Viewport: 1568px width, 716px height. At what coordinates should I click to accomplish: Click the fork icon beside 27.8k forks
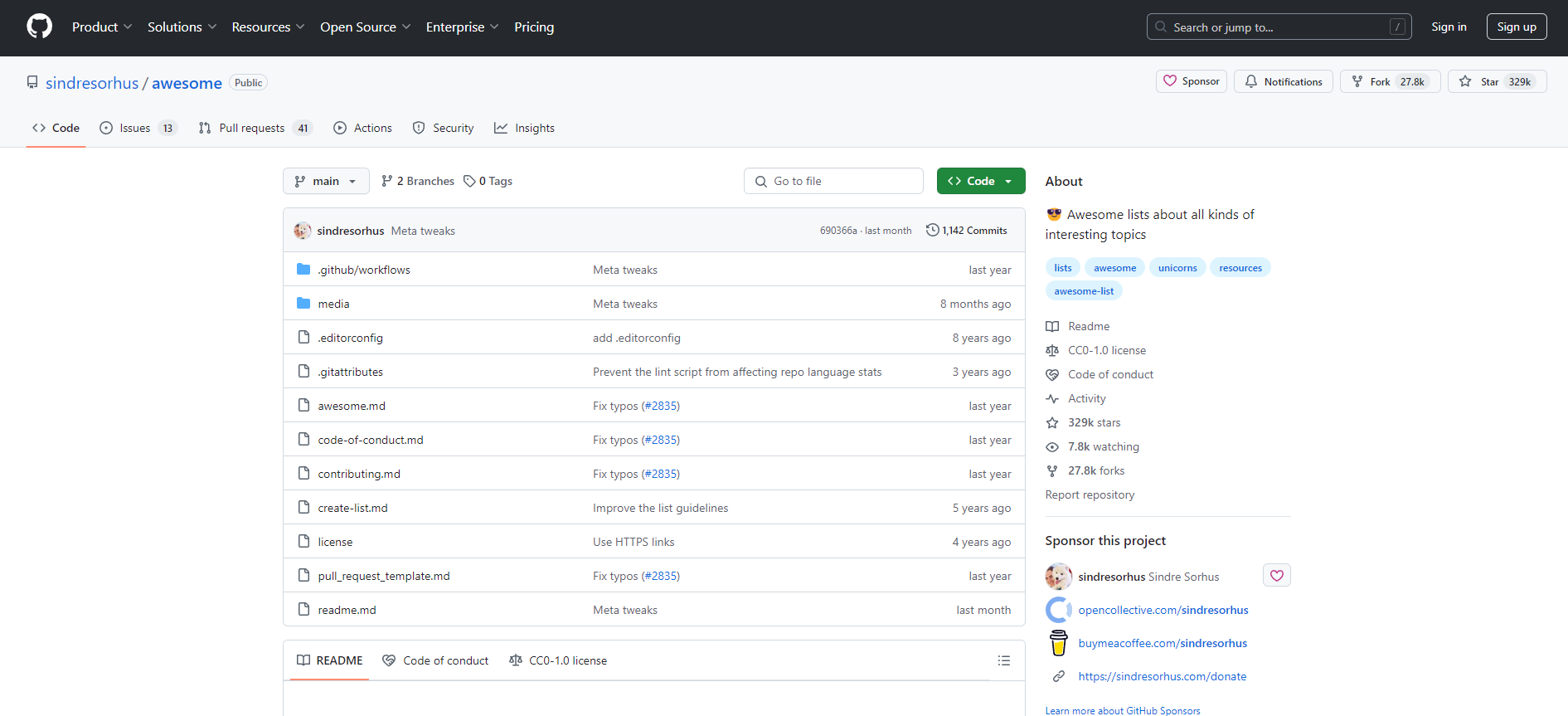point(1052,470)
